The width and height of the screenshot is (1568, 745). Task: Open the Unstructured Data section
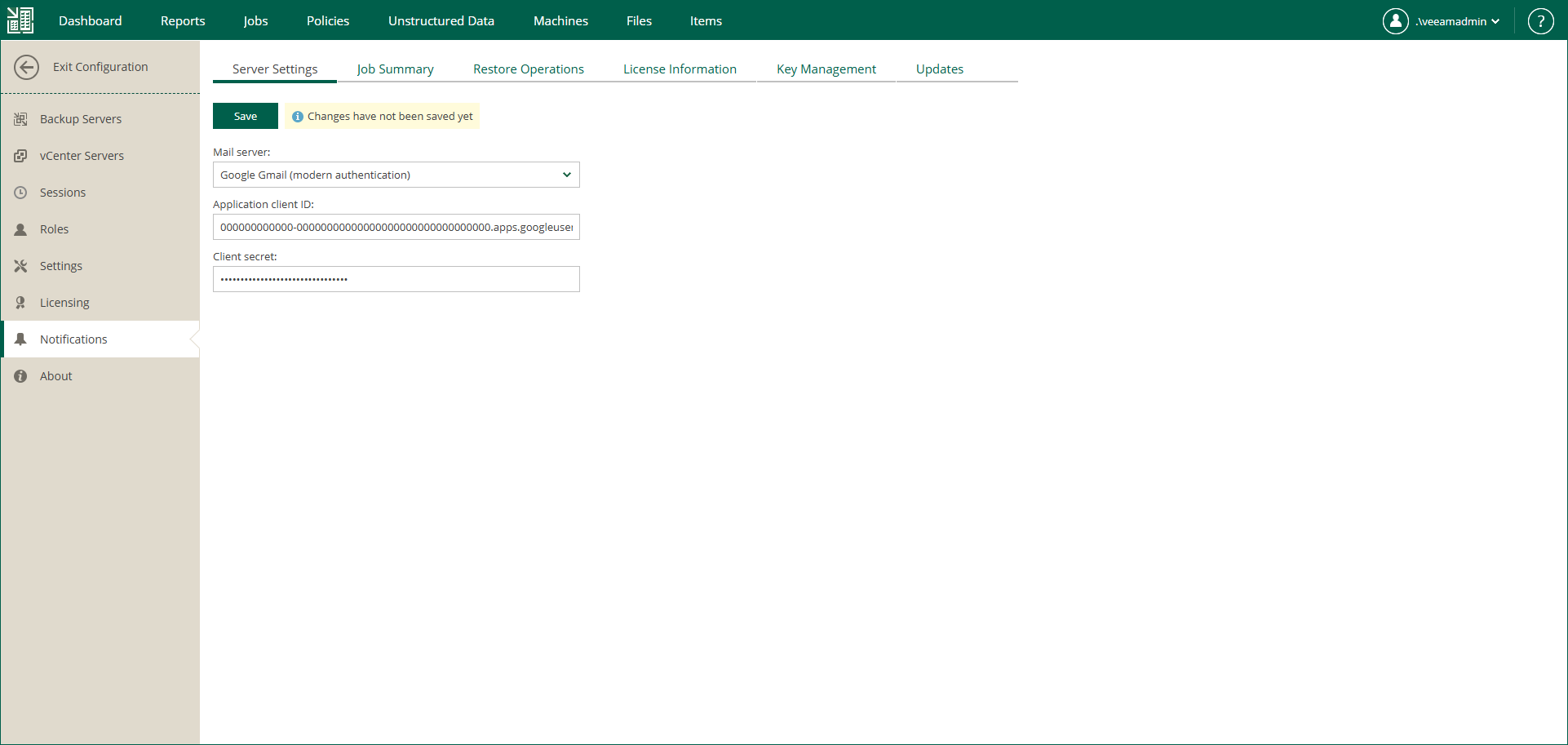coord(441,20)
